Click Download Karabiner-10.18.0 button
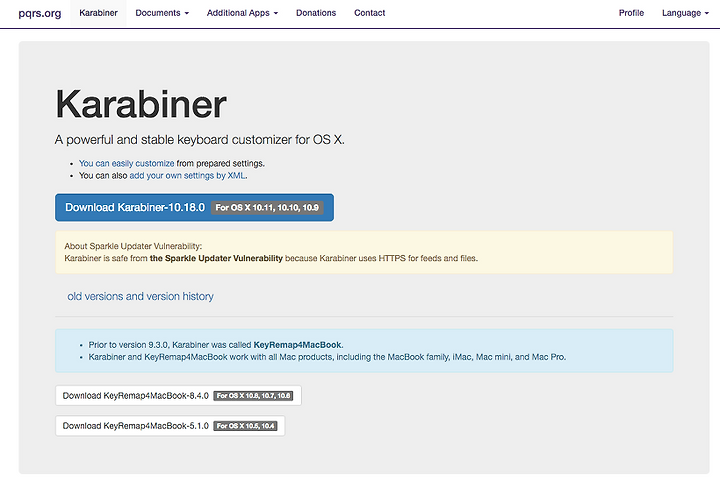This screenshot has width=720, height=482. point(194,207)
